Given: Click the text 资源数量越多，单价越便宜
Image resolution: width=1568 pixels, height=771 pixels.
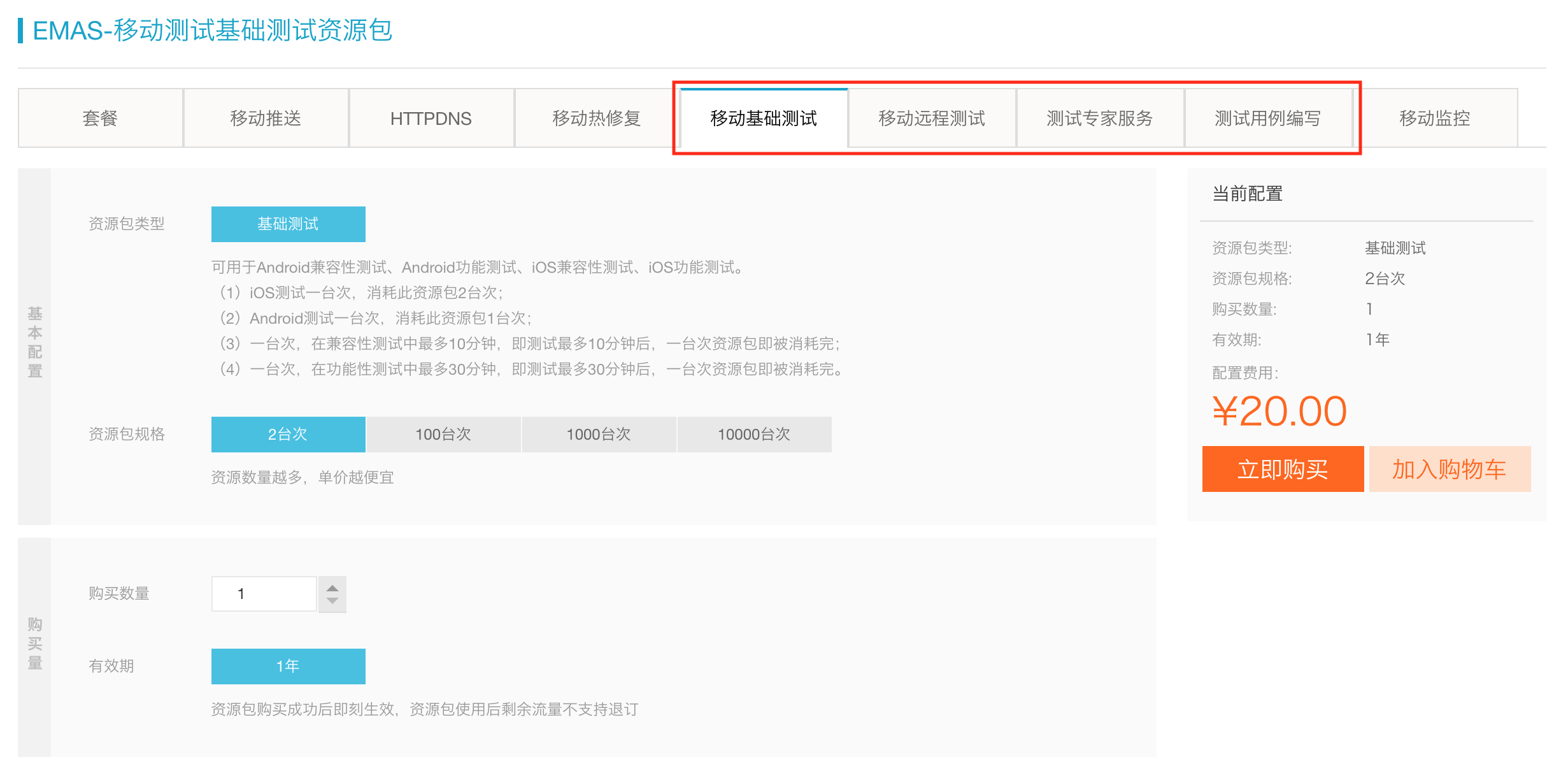Looking at the screenshot, I should point(303,477).
